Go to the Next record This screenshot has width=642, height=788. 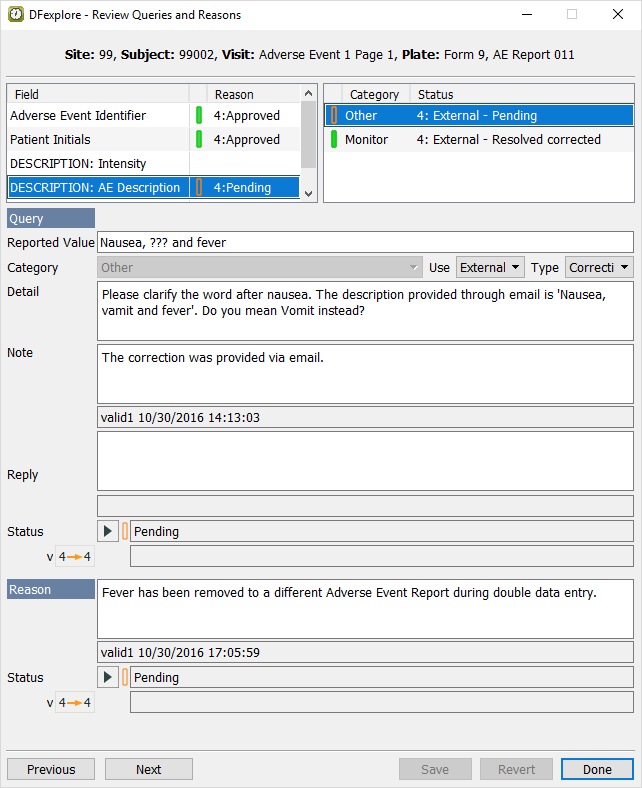[148, 769]
